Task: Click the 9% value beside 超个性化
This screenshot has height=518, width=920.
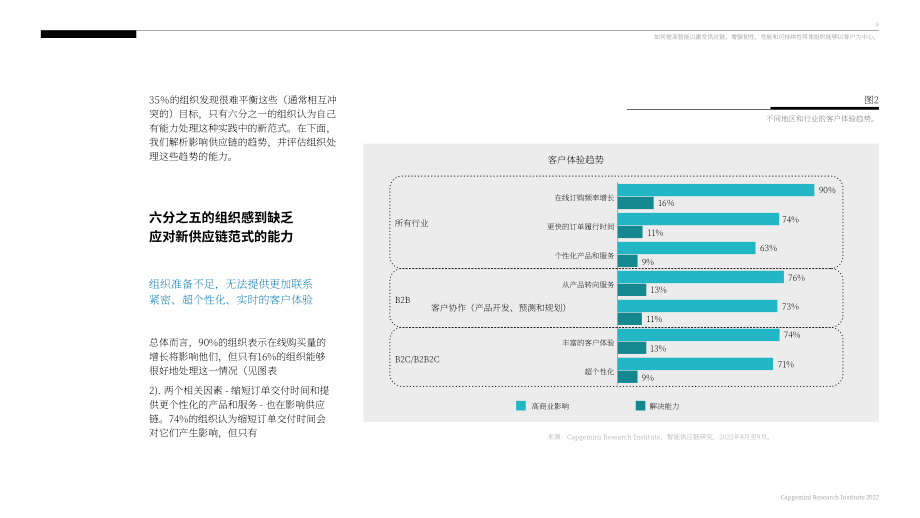Action: point(648,378)
